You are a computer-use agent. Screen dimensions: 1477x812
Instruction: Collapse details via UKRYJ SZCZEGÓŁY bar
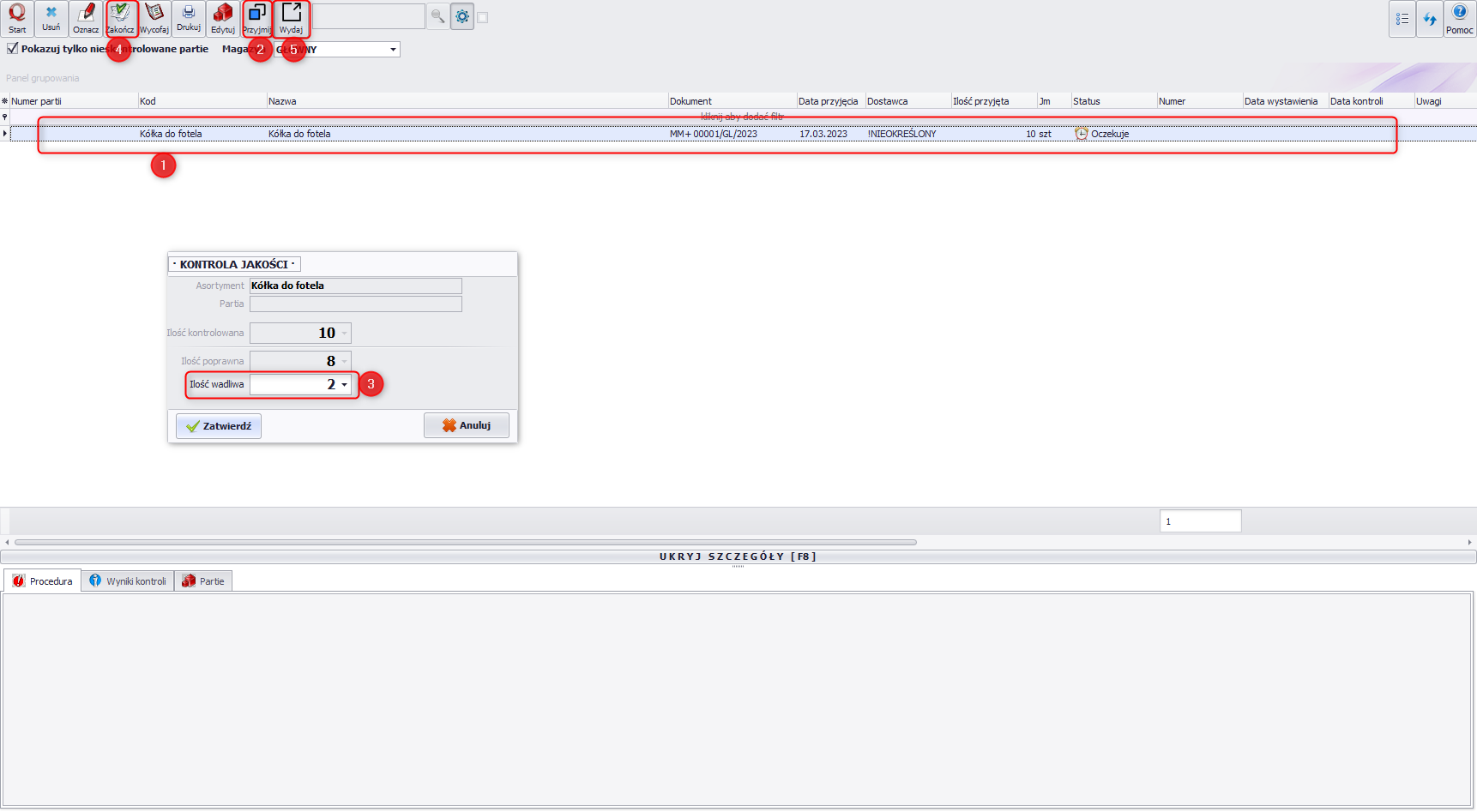tap(738, 556)
